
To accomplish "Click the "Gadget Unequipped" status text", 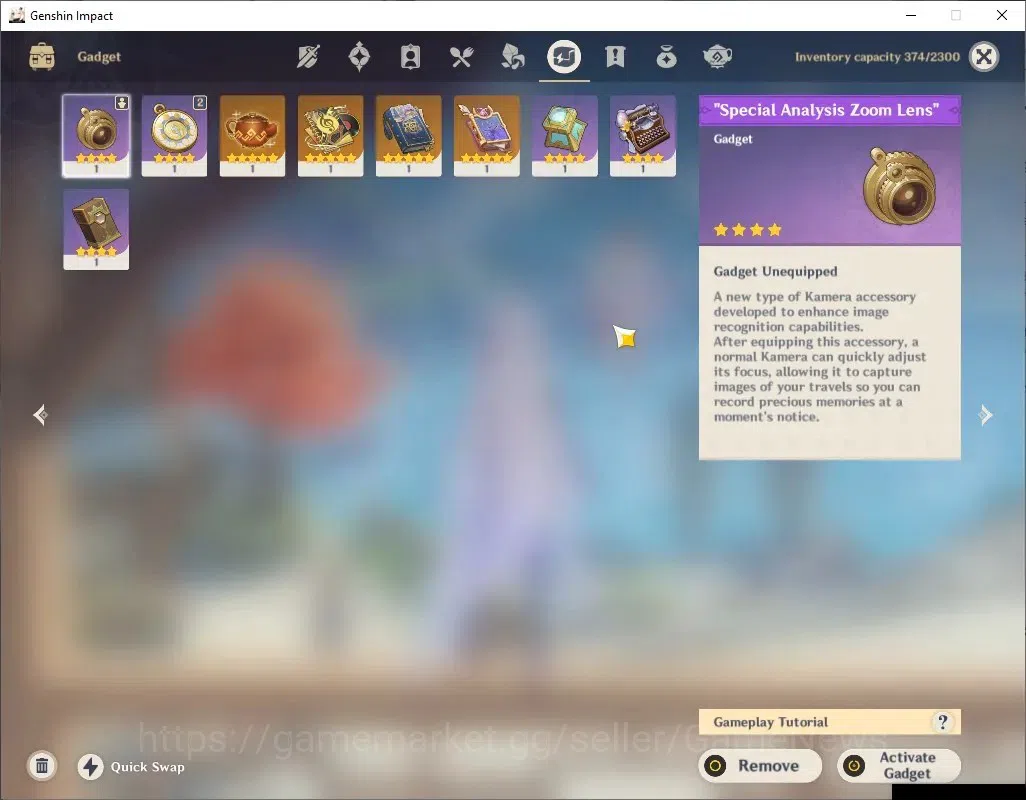I will pyautogui.click(x=775, y=271).
